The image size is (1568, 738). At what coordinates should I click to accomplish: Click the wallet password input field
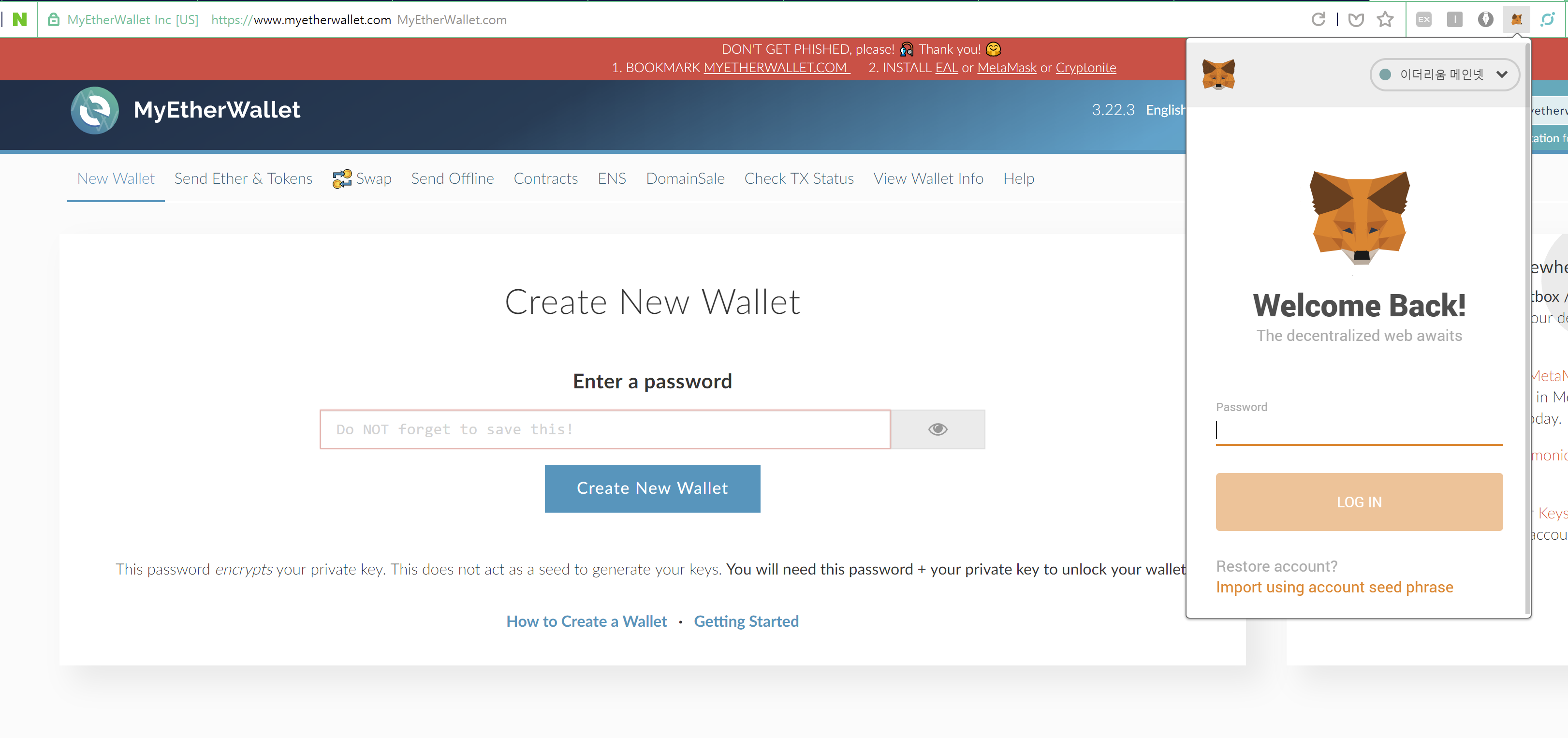(605, 429)
